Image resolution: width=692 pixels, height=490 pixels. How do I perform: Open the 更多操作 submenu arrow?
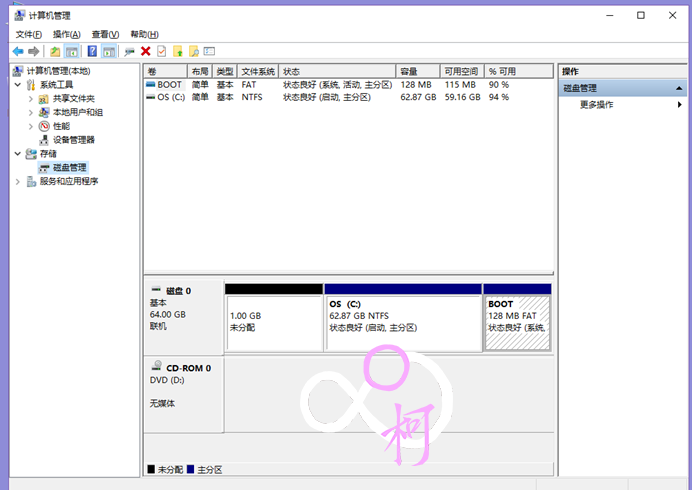coord(679,105)
